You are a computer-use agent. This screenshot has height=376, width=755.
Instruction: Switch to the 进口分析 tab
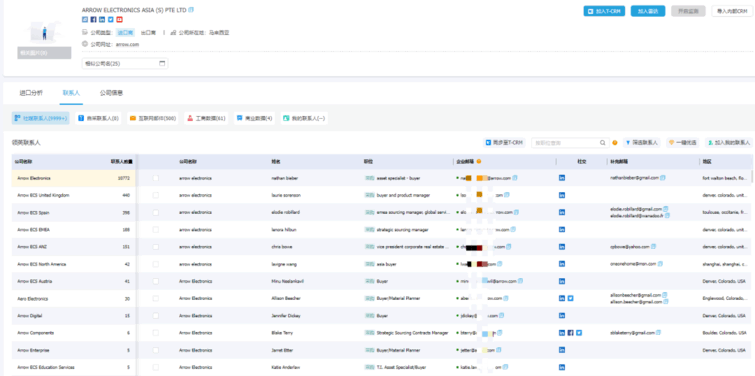(x=31, y=93)
